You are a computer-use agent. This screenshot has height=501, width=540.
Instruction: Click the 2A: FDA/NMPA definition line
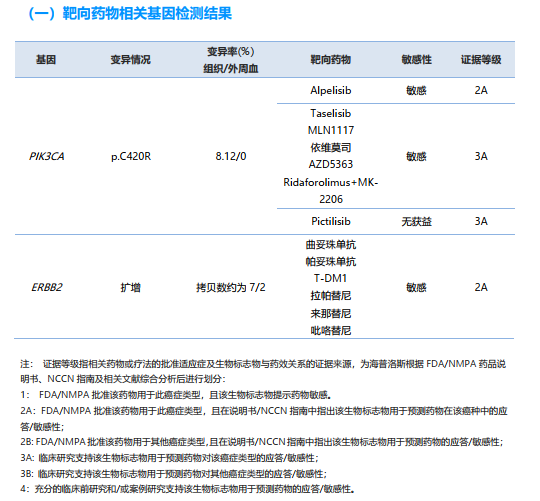[264, 411]
